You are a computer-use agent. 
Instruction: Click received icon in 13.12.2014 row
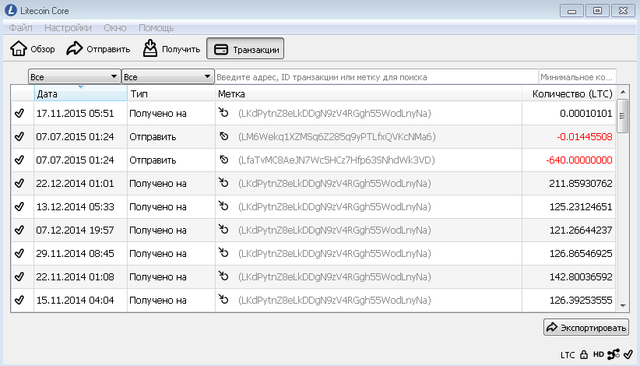point(223,206)
